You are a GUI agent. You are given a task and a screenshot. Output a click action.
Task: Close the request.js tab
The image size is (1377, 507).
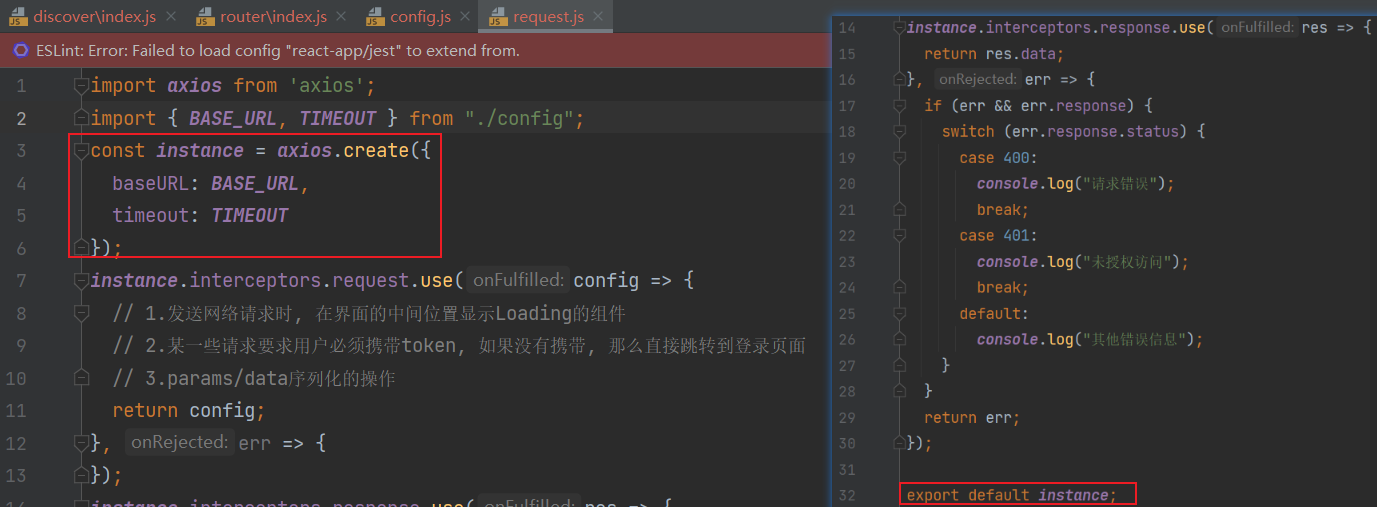coord(598,17)
